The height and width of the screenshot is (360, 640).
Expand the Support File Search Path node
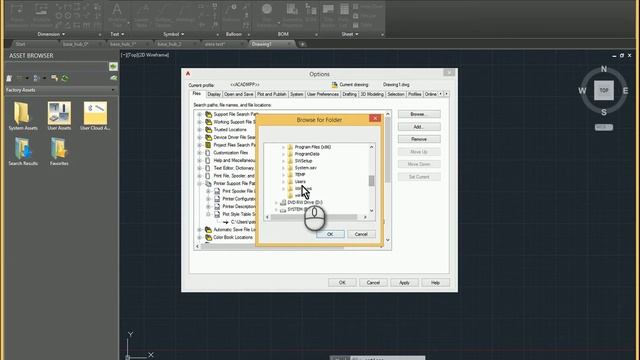click(200, 115)
